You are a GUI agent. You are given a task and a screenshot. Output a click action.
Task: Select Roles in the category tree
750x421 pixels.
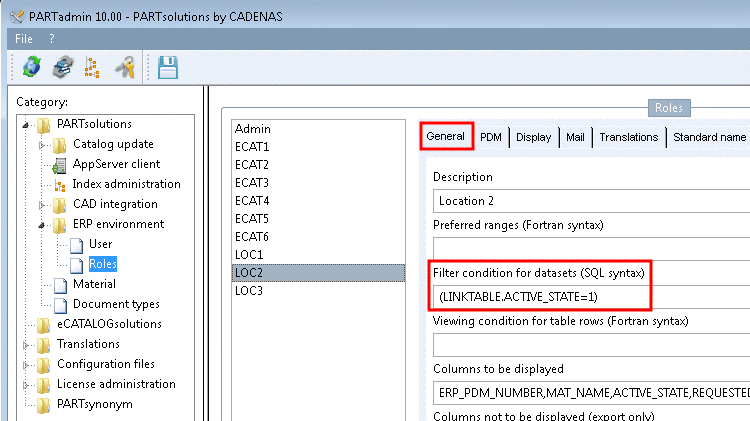click(x=103, y=264)
